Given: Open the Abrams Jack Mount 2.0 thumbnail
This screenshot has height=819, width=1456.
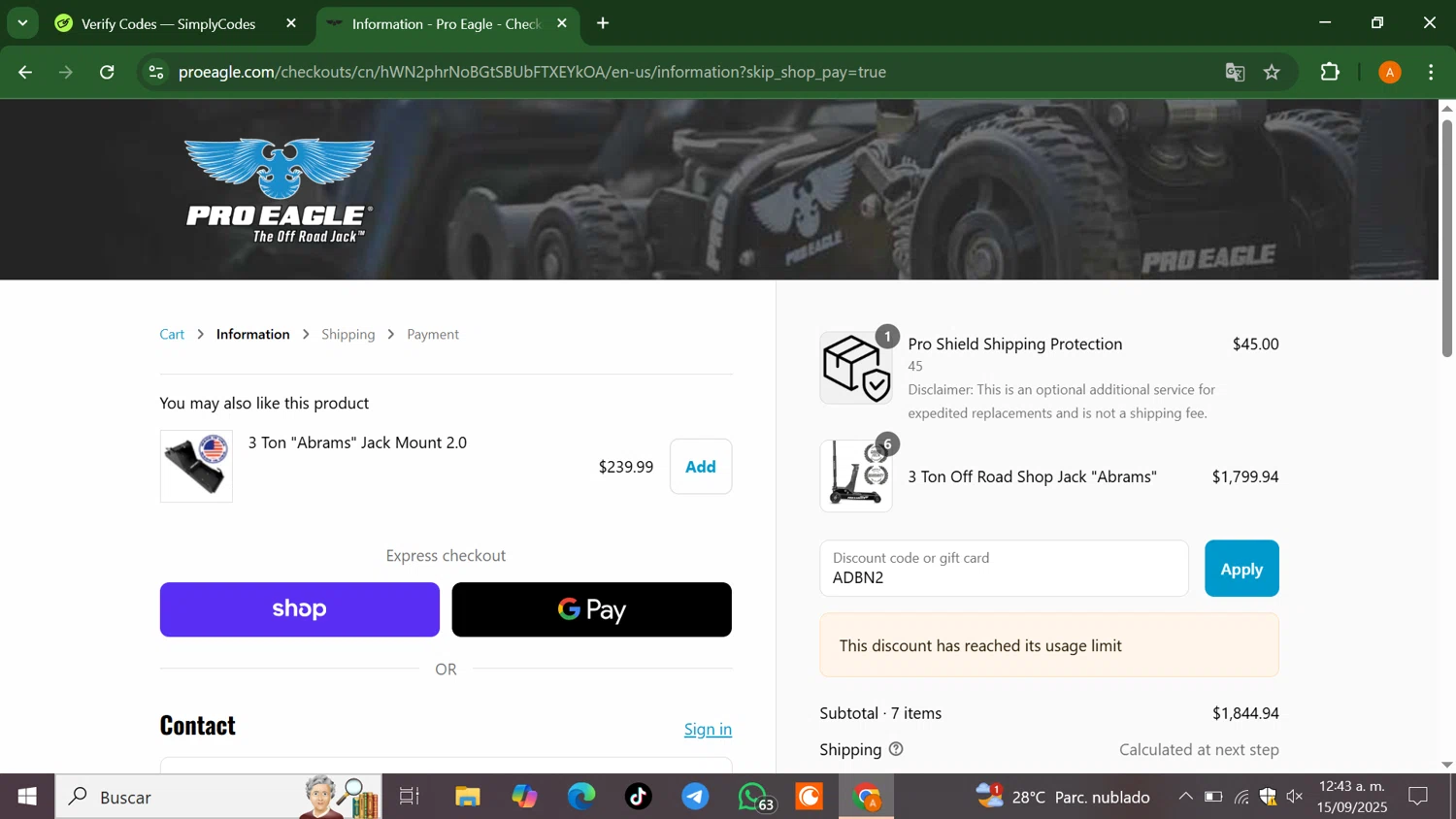Looking at the screenshot, I should pyautogui.click(x=196, y=466).
